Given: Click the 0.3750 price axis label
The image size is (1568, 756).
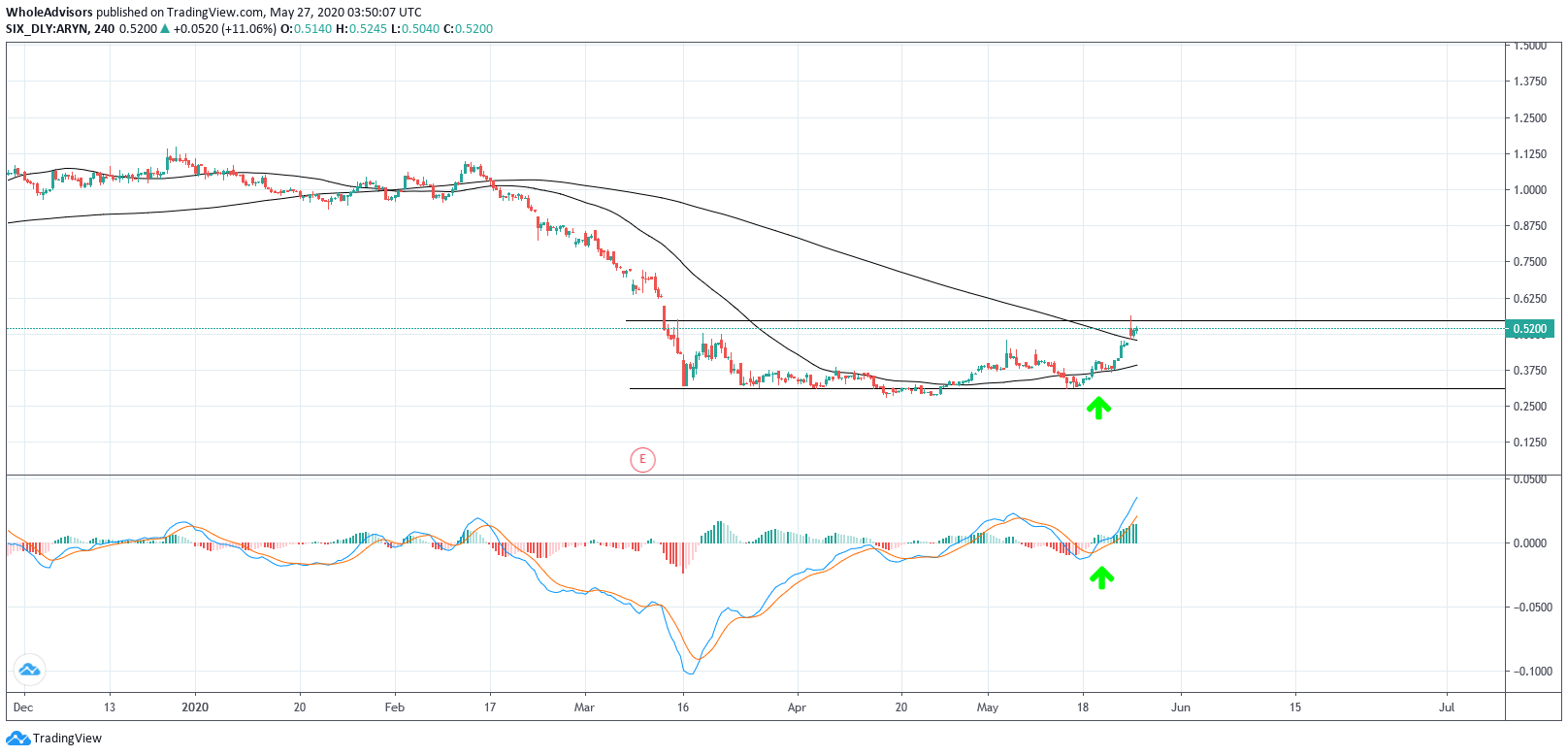Looking at the screenshot, I should (1530, 371).
